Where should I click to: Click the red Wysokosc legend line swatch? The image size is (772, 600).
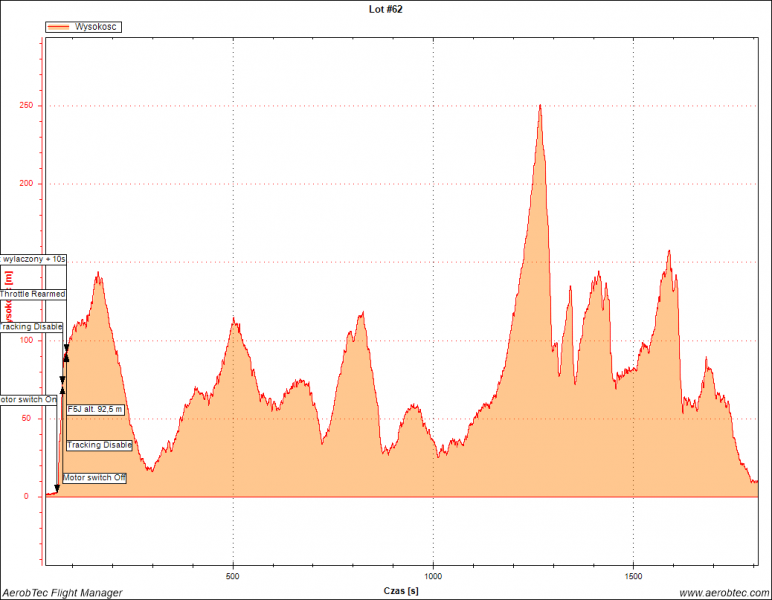59,27
